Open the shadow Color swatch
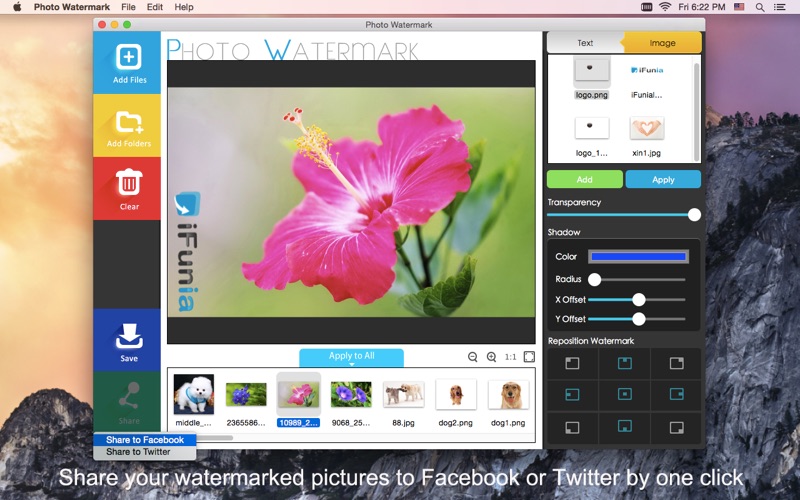This screenshot has height=500, width=800. [638, 257]
